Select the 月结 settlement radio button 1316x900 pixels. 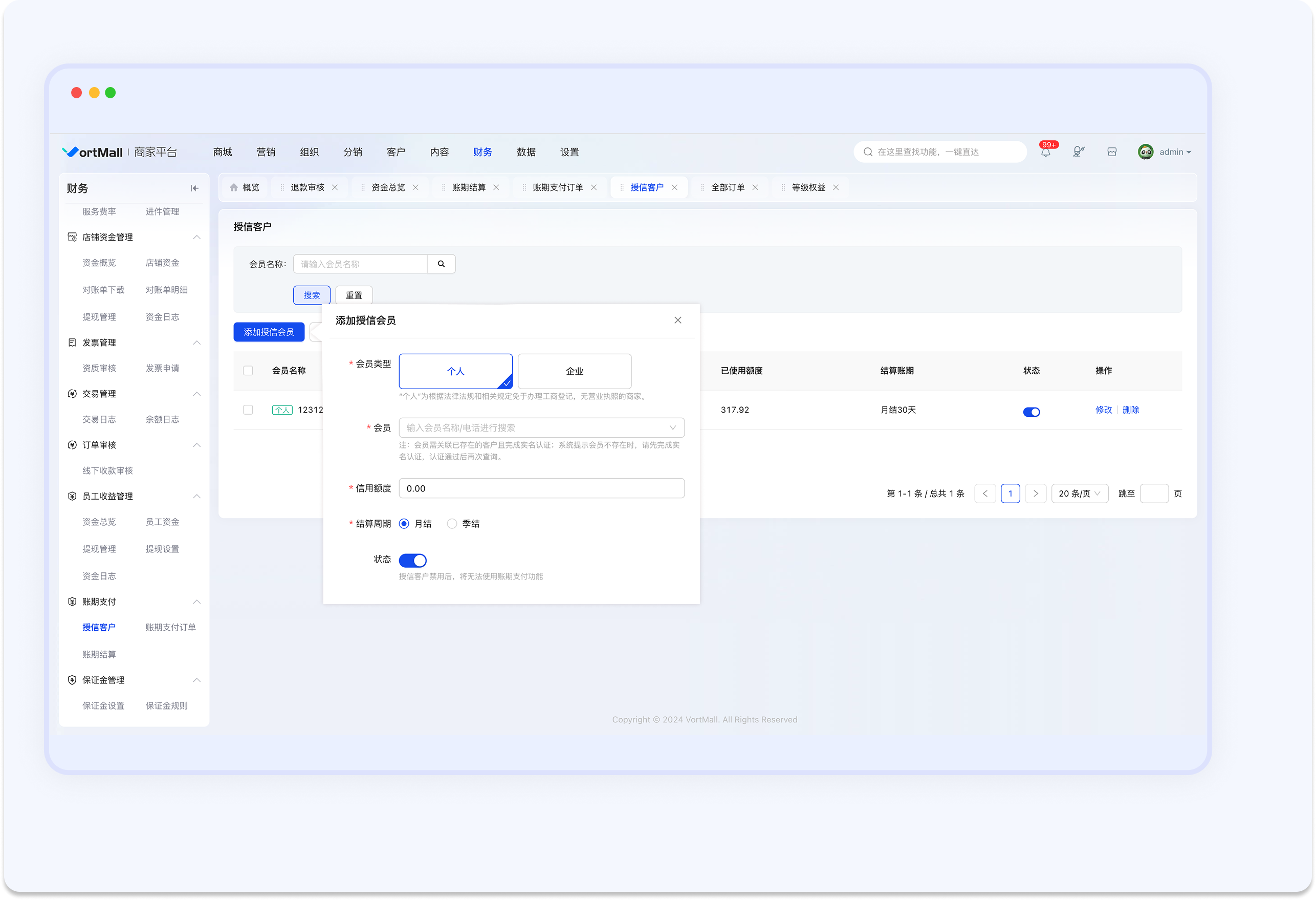[404, 524]
